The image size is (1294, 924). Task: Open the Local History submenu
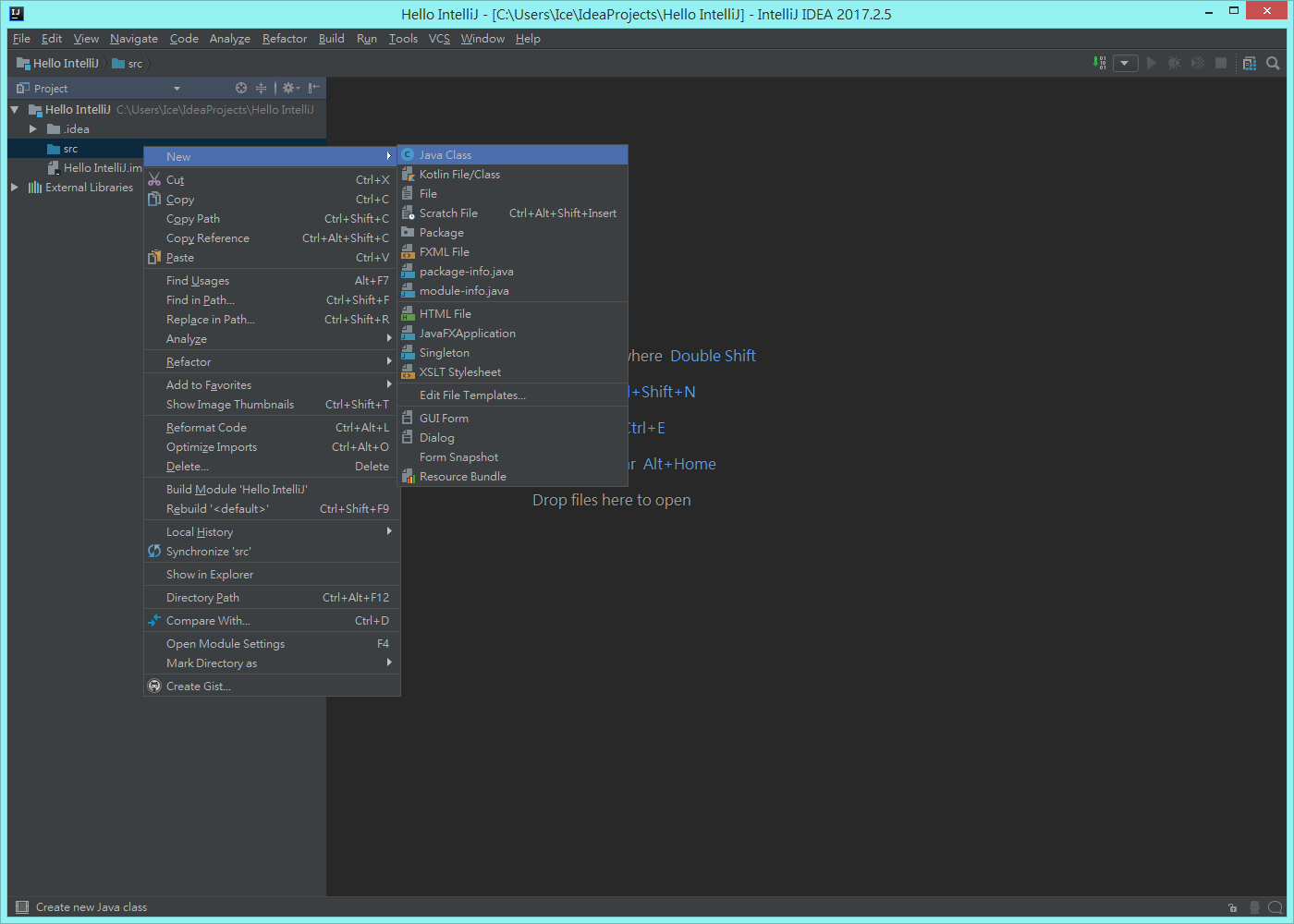click(x=272, y=531)
